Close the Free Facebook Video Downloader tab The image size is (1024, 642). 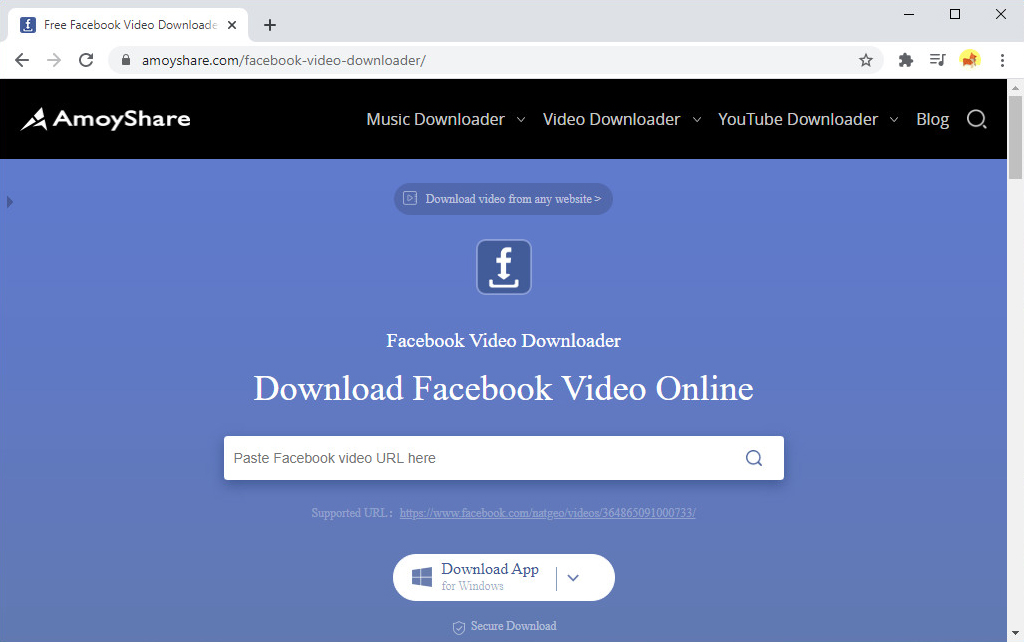point(232,25)
